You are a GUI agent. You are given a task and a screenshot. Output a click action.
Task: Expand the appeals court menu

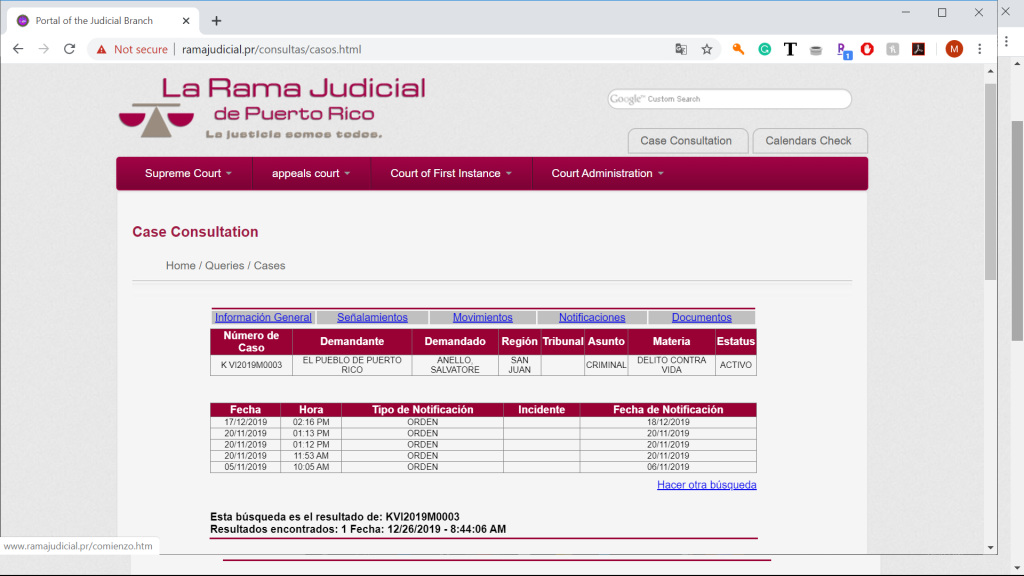311,173
